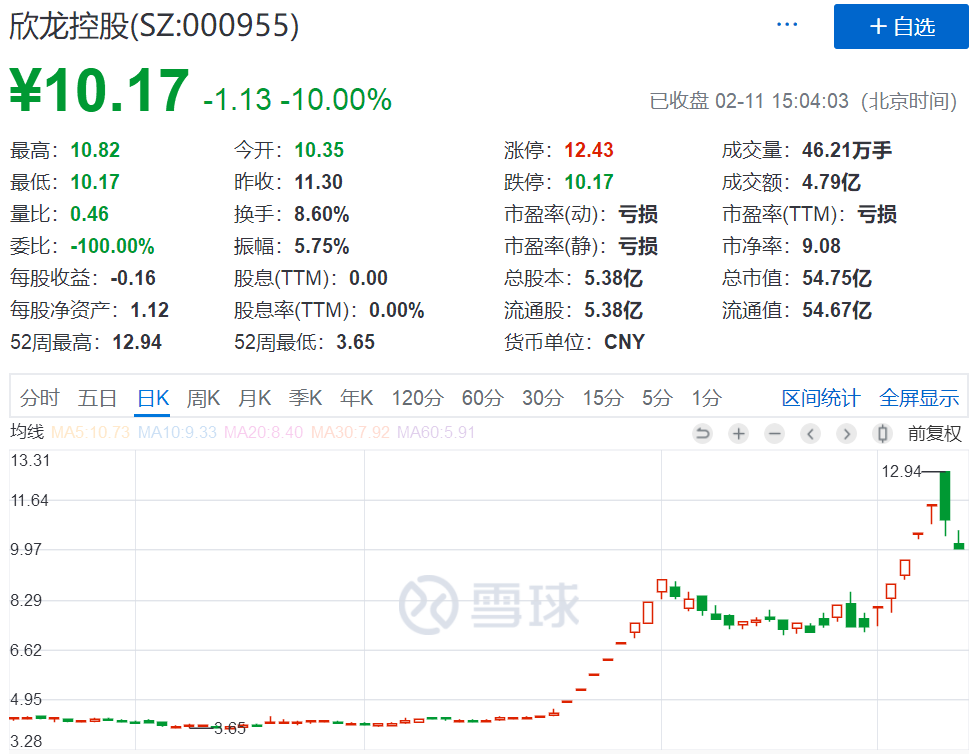The image size is (972, 754).
Task: Select the 月K tab
Action: pyautogui.click(x=255, y=397)
